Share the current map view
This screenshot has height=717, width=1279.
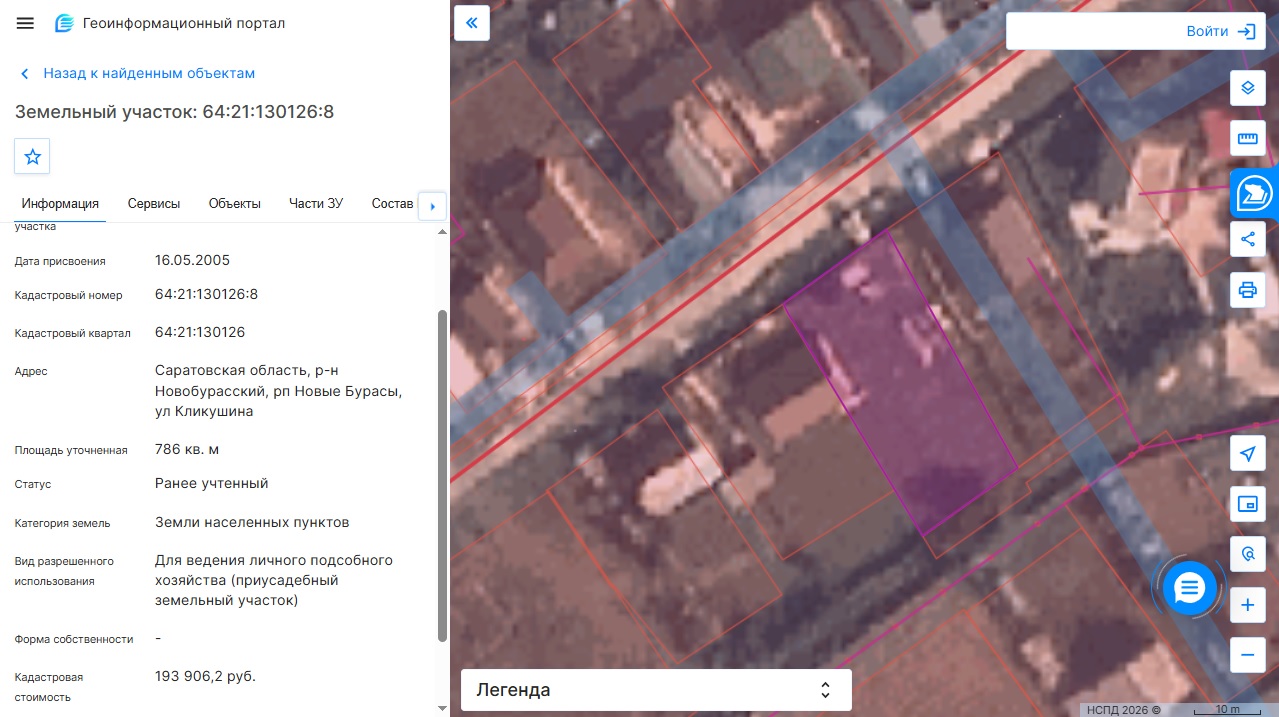[x=1247, y=239]
